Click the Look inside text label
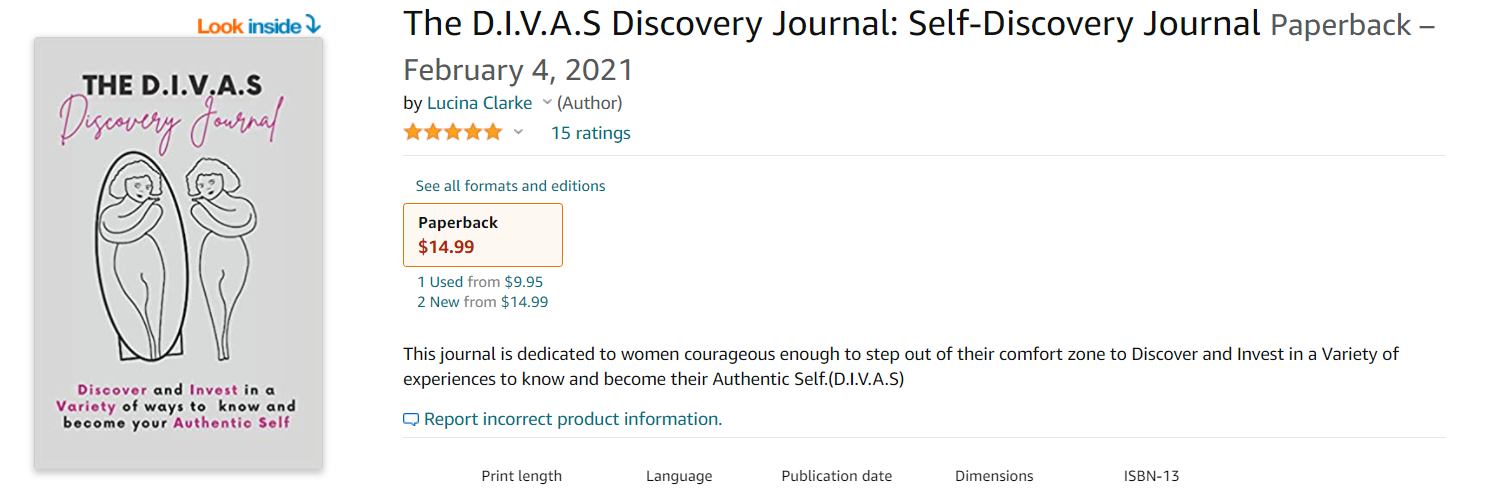 pyautogui.click(x=250, y=25)
